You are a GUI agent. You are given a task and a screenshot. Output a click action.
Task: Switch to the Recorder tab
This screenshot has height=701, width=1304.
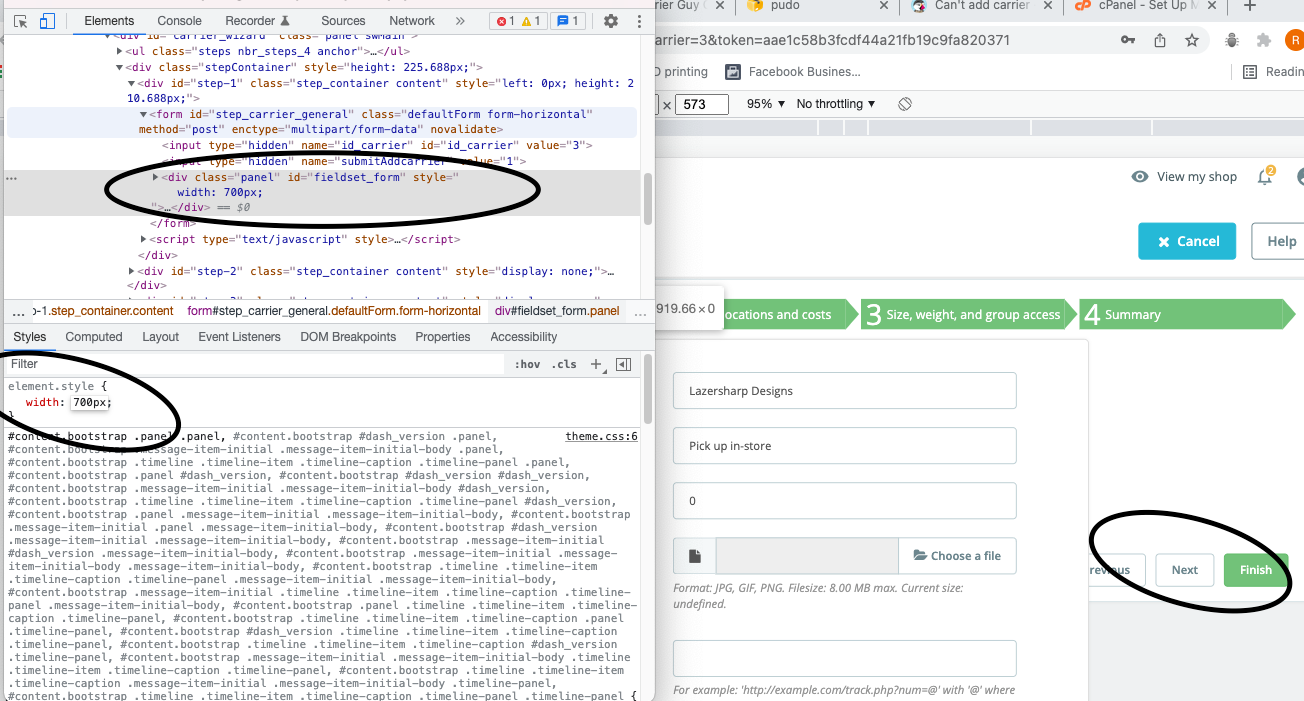pyautogui.click(x=258, y=21)
